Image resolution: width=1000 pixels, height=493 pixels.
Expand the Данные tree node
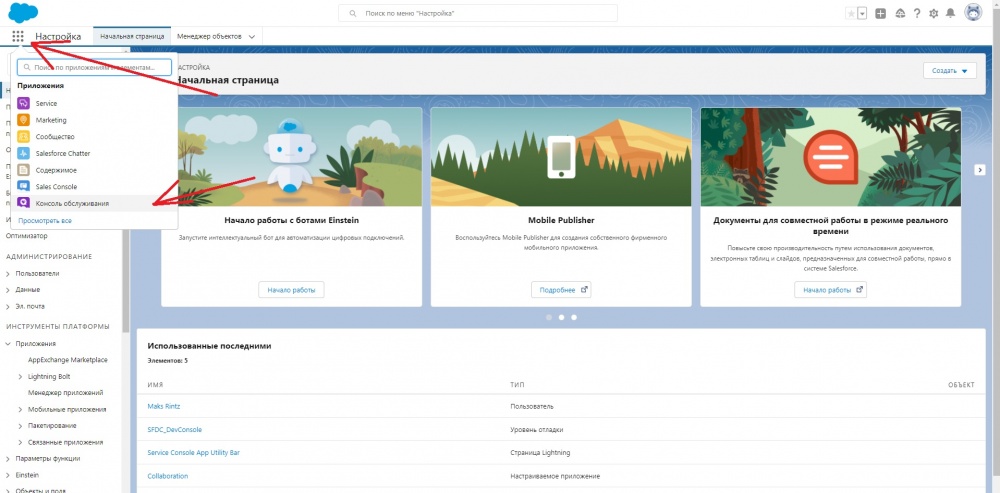8,290
